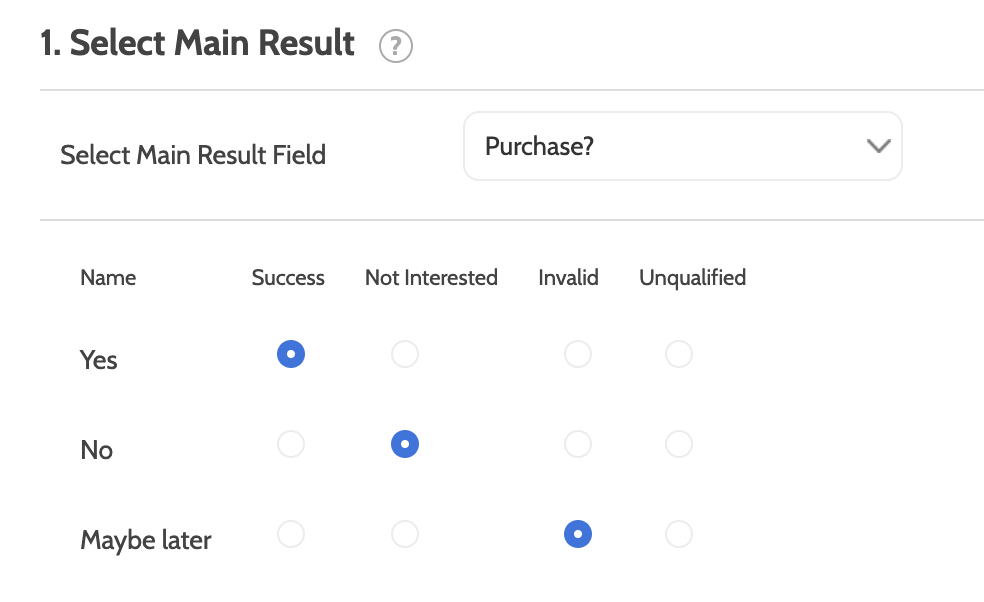The image size is (984, 602).
Task: Click the Select Main Result Field label
Action: (x=193, y=155)
